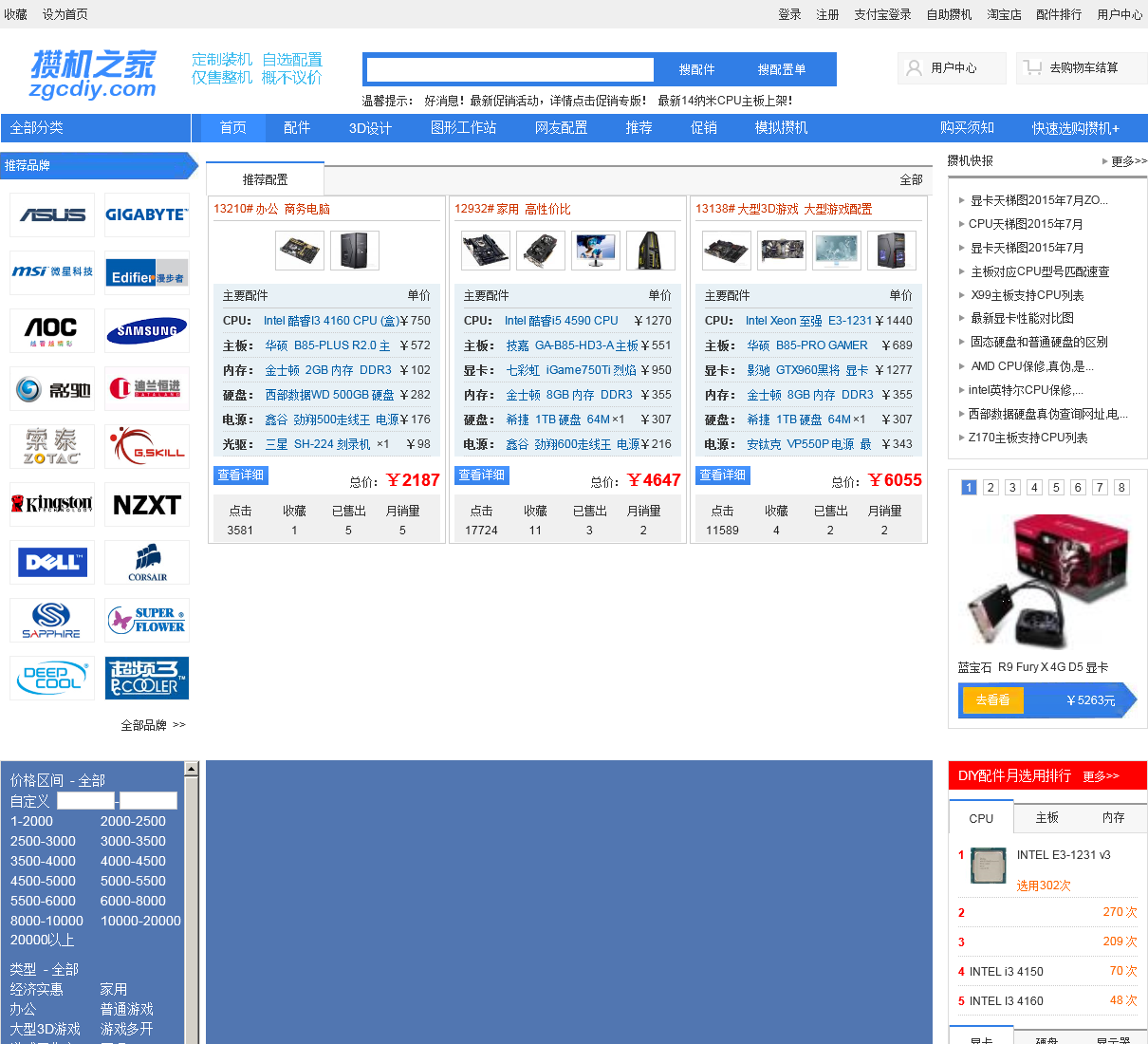Choose the Super Flower brand logo
Image resolution: width=1148 pixels, height=1044 pixels.
147,620
